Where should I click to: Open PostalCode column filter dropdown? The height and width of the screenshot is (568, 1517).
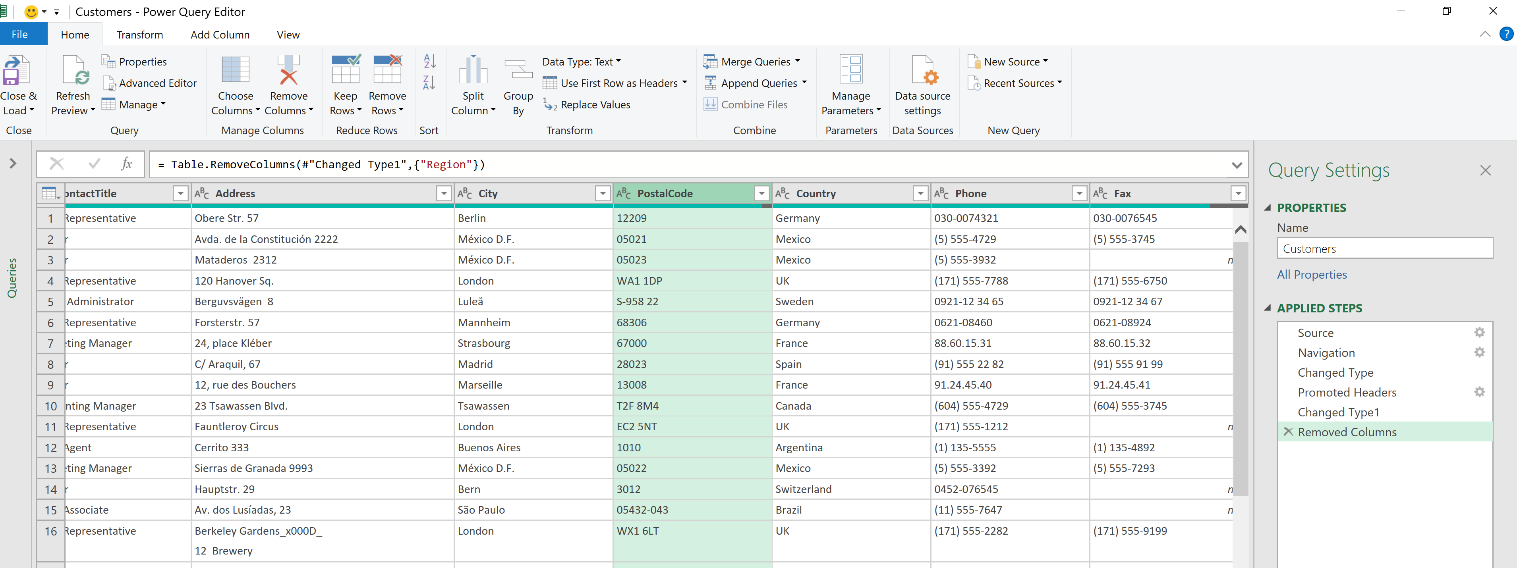(x=762, y=194)
